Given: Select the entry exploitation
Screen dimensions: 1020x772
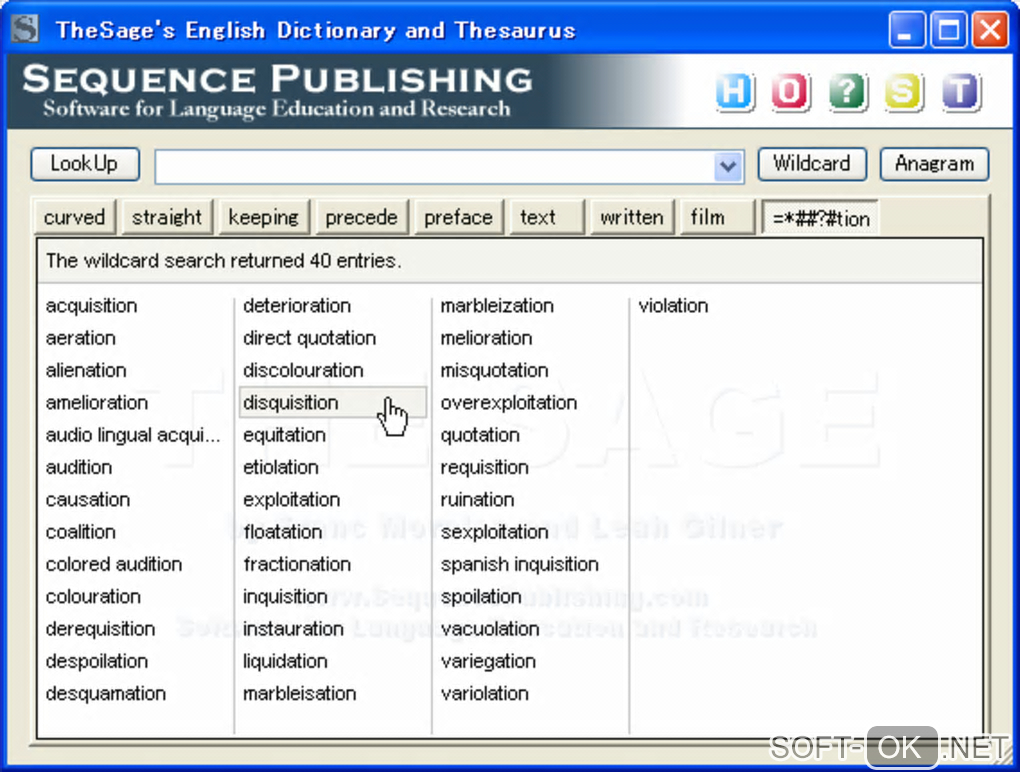Looking at the screenshot, I should click(x=291, y=499).
